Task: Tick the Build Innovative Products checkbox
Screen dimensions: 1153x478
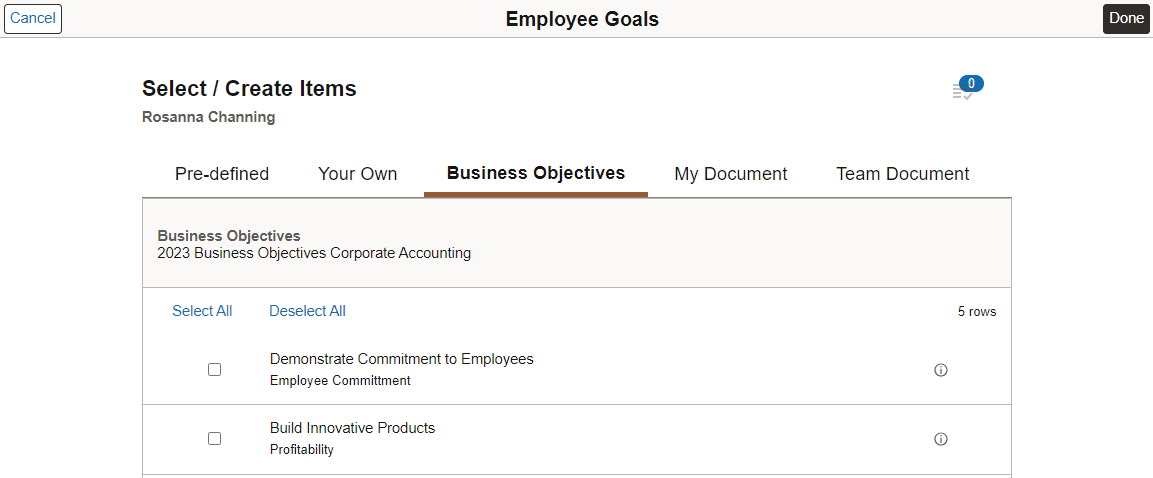Action: click(x=214, y=439)
